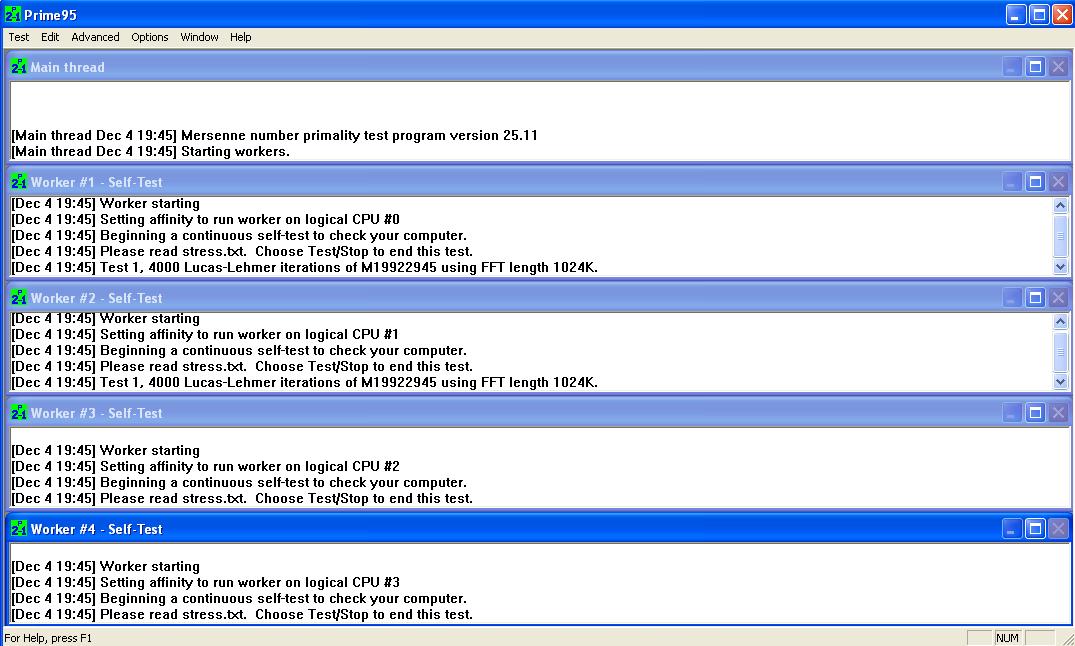1075x646 pixels.
Task: Maximize the Main thread child window
Action: (x=1035, y=67)
